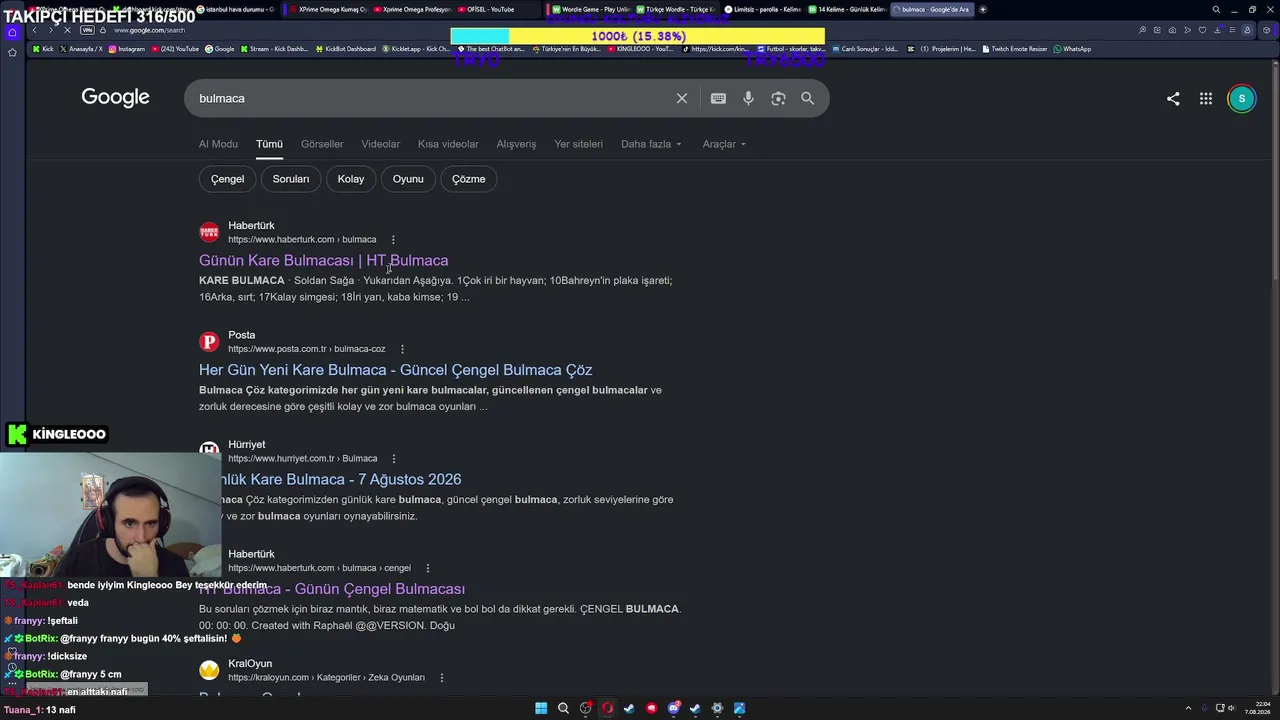Open the Twitch Emote Resizer bookmark
Image resolution: width=1280 pixels, height=720 pixels.
point(1015,49)
